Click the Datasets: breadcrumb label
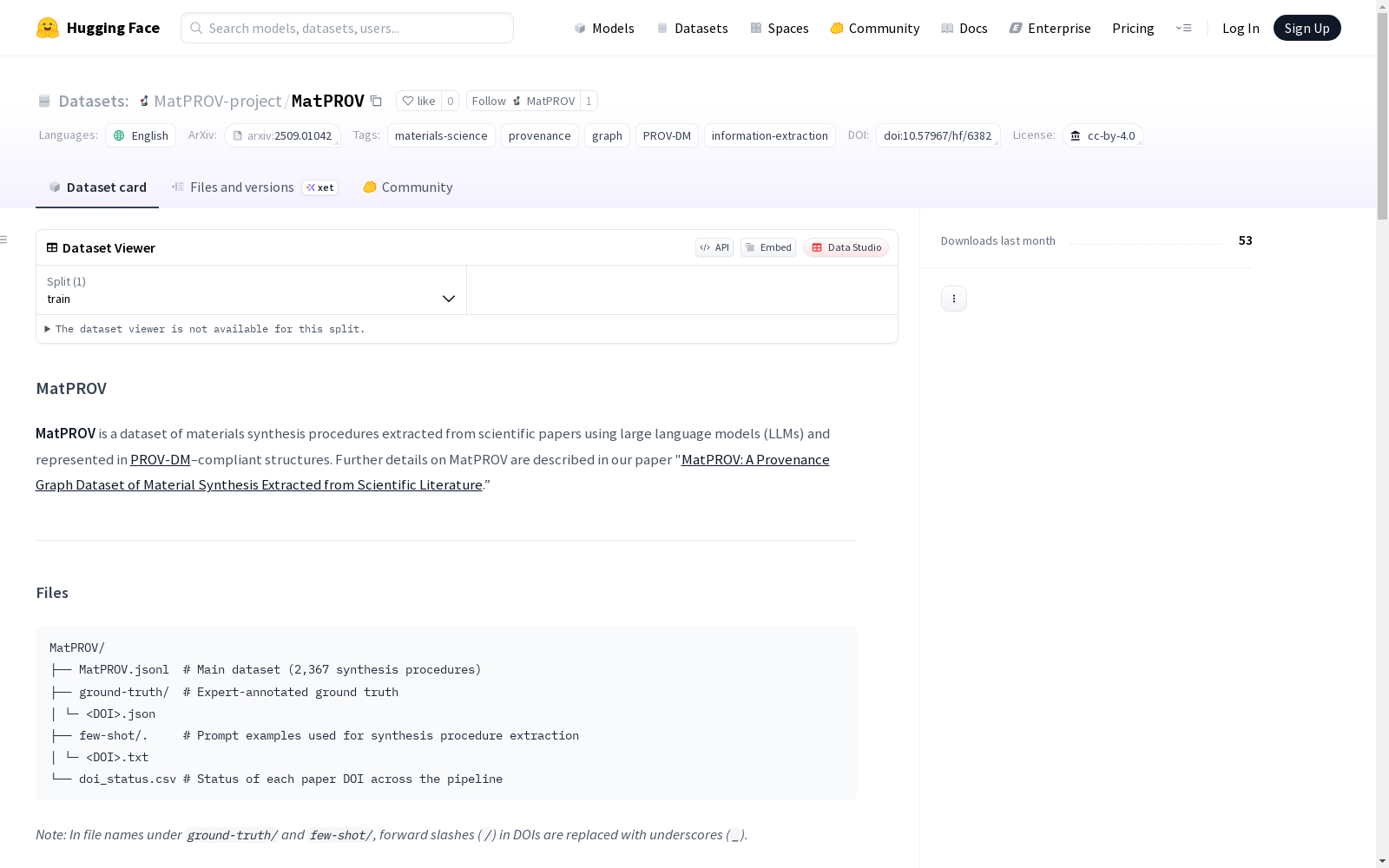Viewport: 1389px width, 868px height. click(x=94, y=101)
